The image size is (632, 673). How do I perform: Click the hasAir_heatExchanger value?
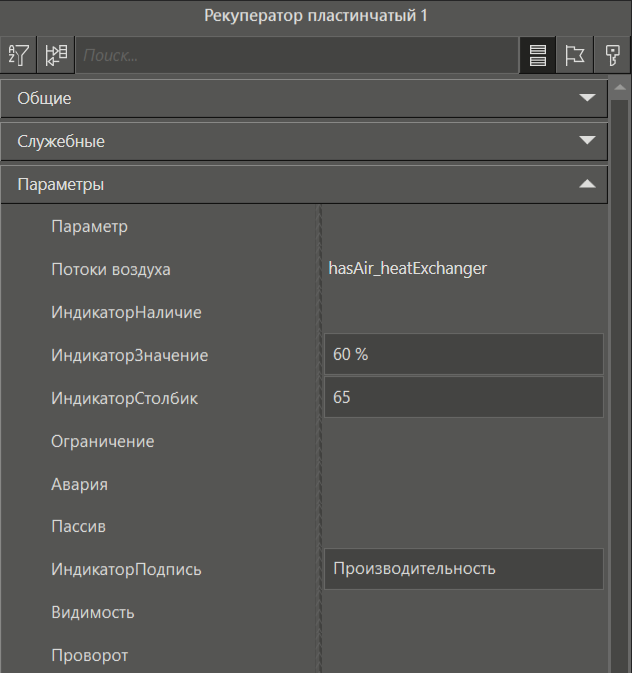pos(407,269)
